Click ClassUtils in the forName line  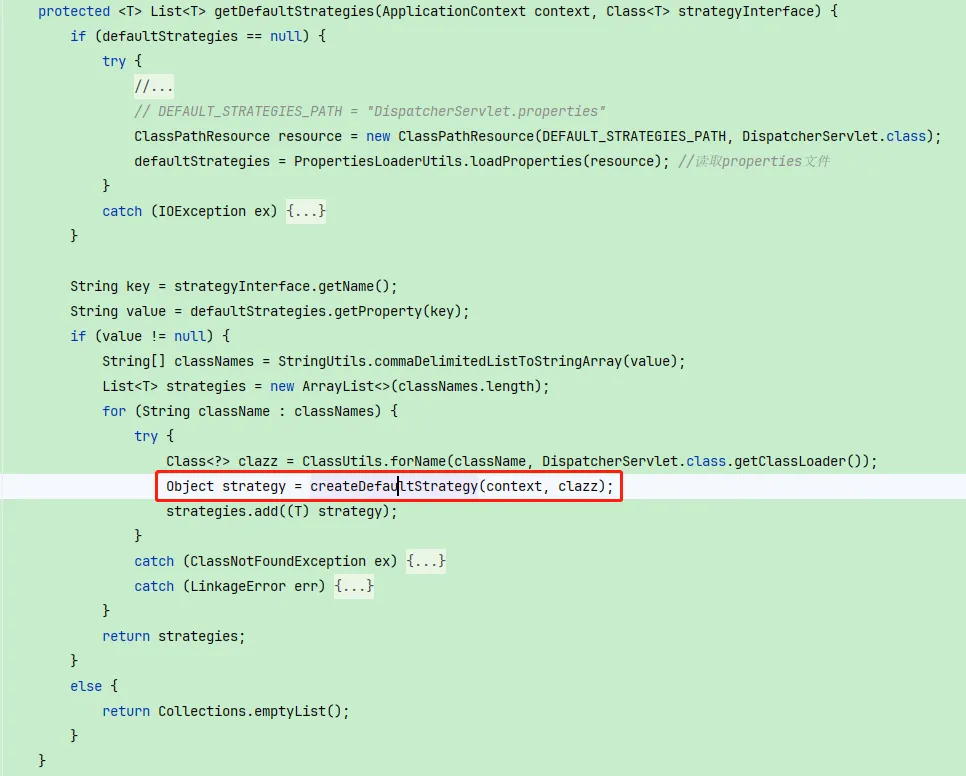(x=342, y=461)
